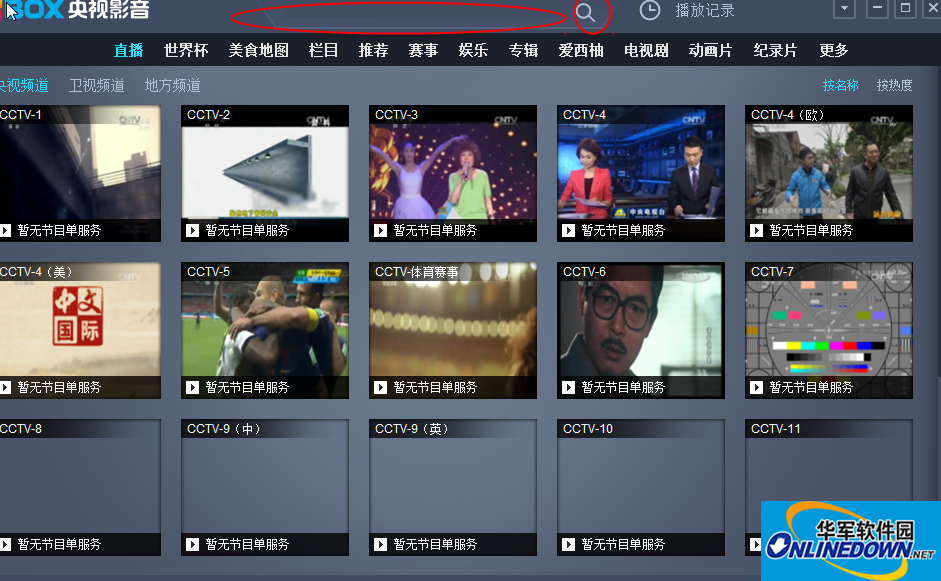Click play icon under CCTV-6
941x581 pixels.
point(568,388)
